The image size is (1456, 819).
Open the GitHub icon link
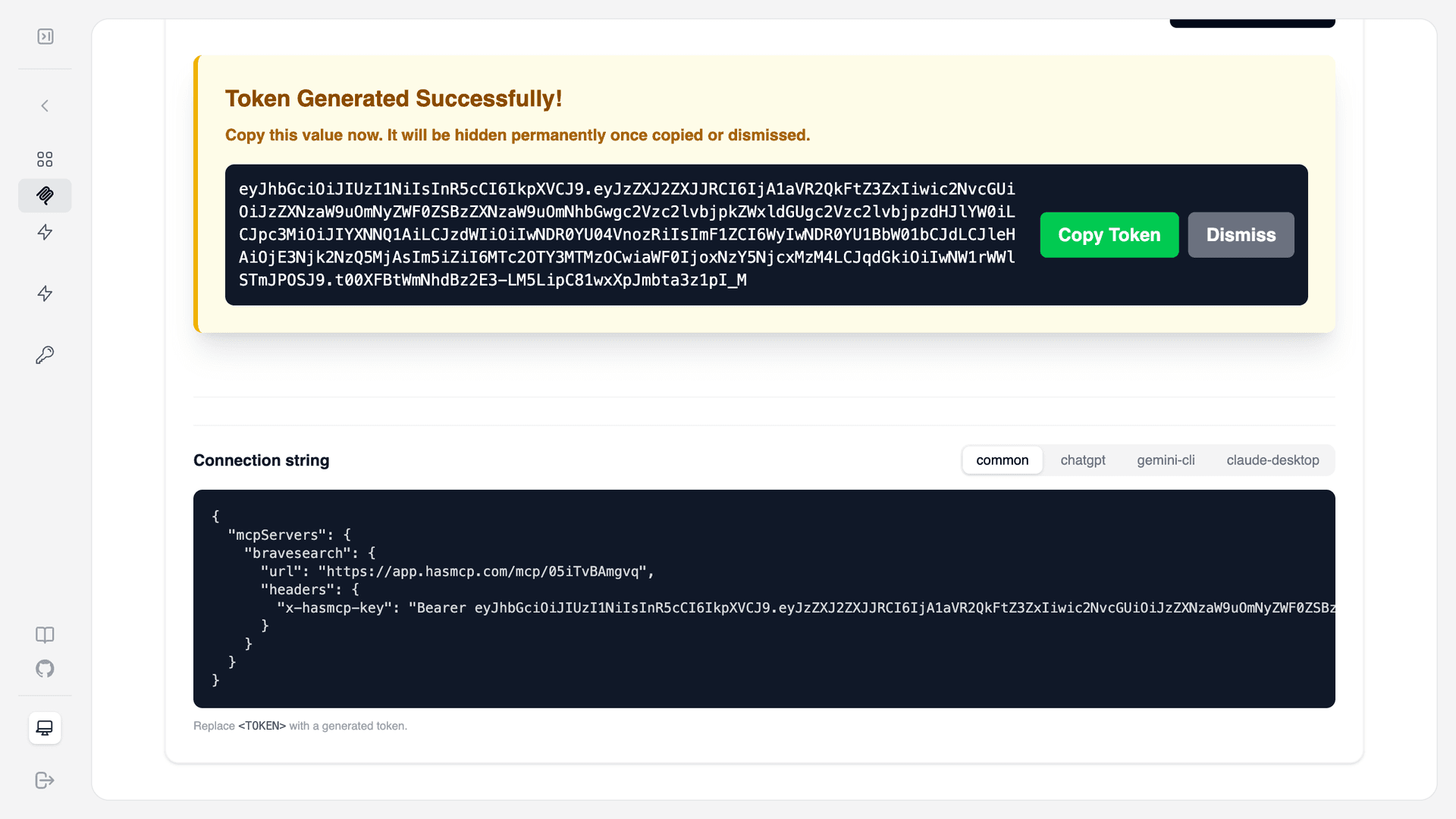45,669
